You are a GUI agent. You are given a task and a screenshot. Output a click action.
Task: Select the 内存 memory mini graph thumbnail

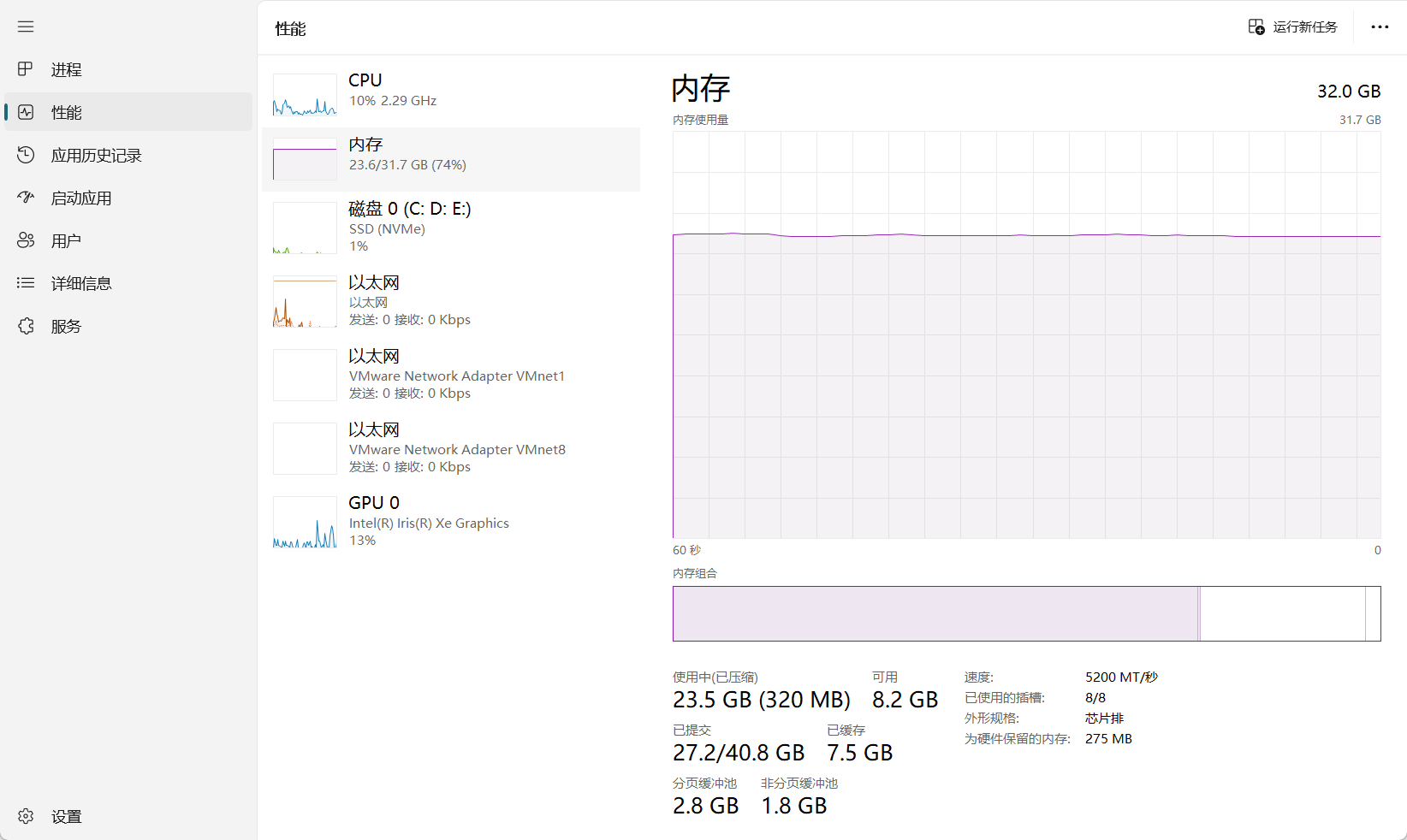point(305,159)
